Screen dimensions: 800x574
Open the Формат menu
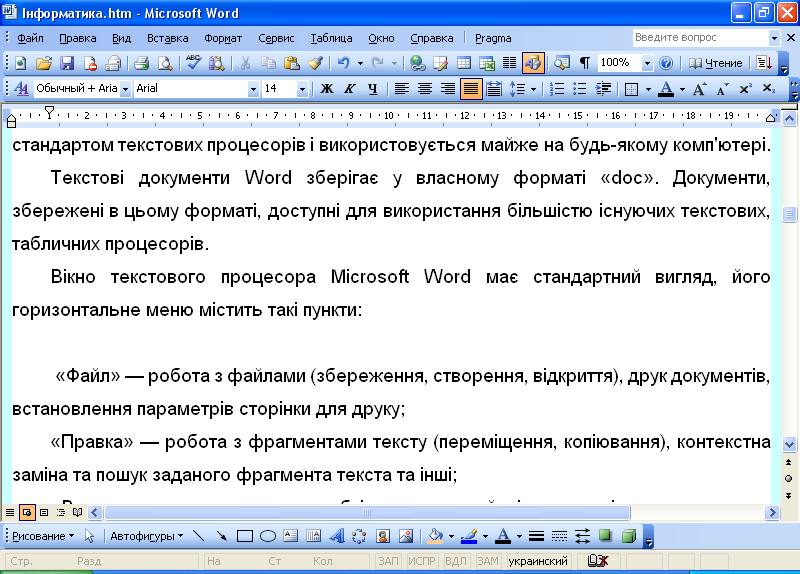(223, 38)
